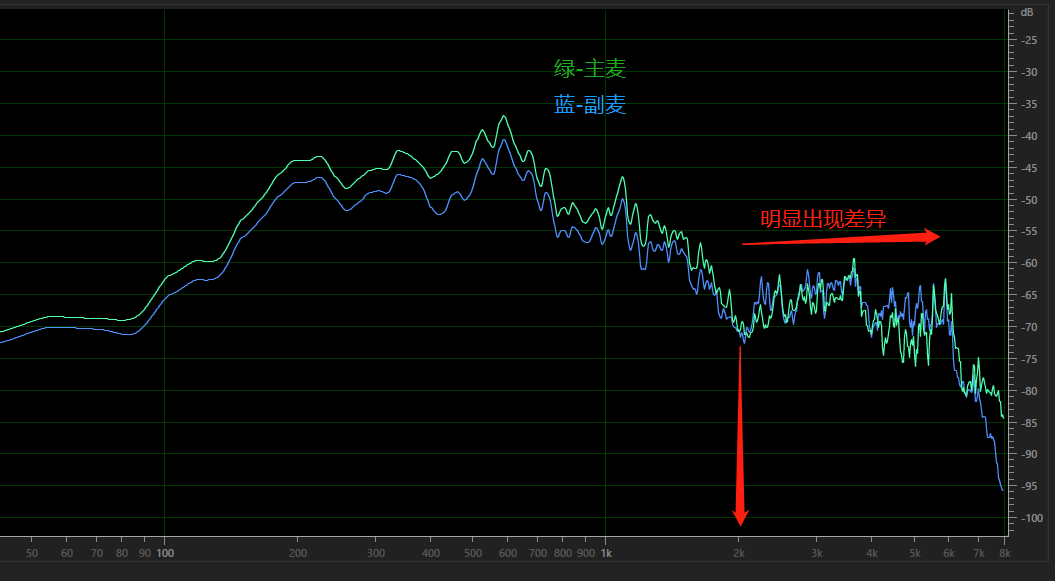Select the 8k label on the frequency axis

tap(1005, 553)
